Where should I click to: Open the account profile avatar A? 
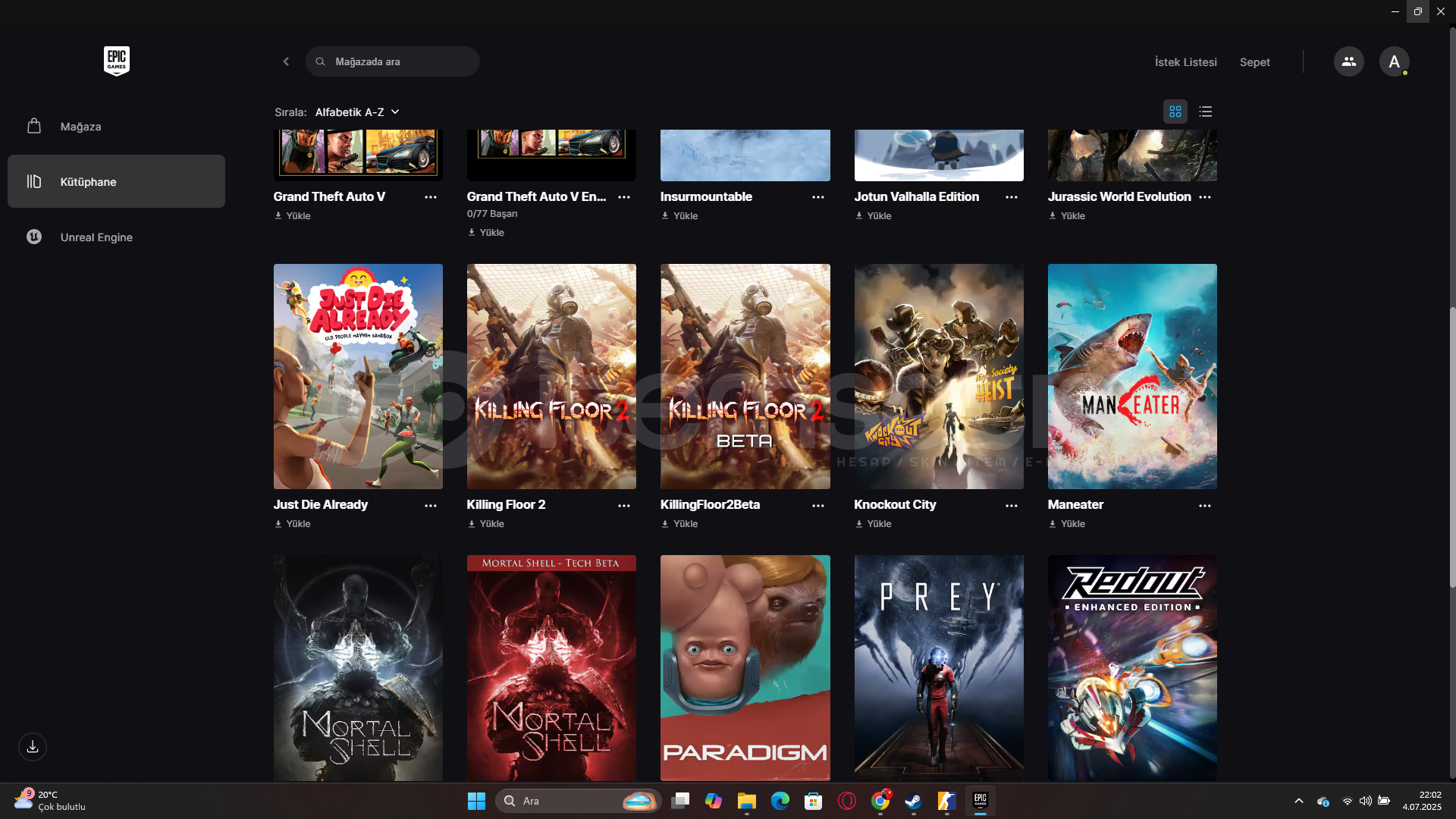click(x=1394, y=61)
